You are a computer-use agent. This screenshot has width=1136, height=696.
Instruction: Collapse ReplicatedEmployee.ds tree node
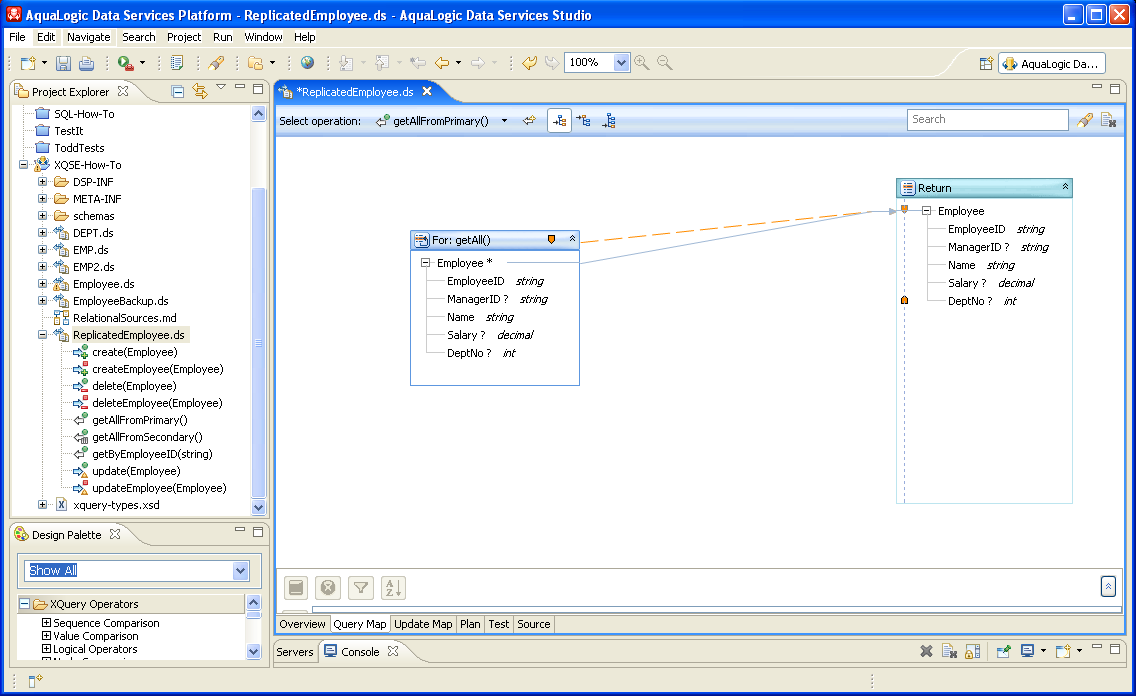(x=43, y=335)
